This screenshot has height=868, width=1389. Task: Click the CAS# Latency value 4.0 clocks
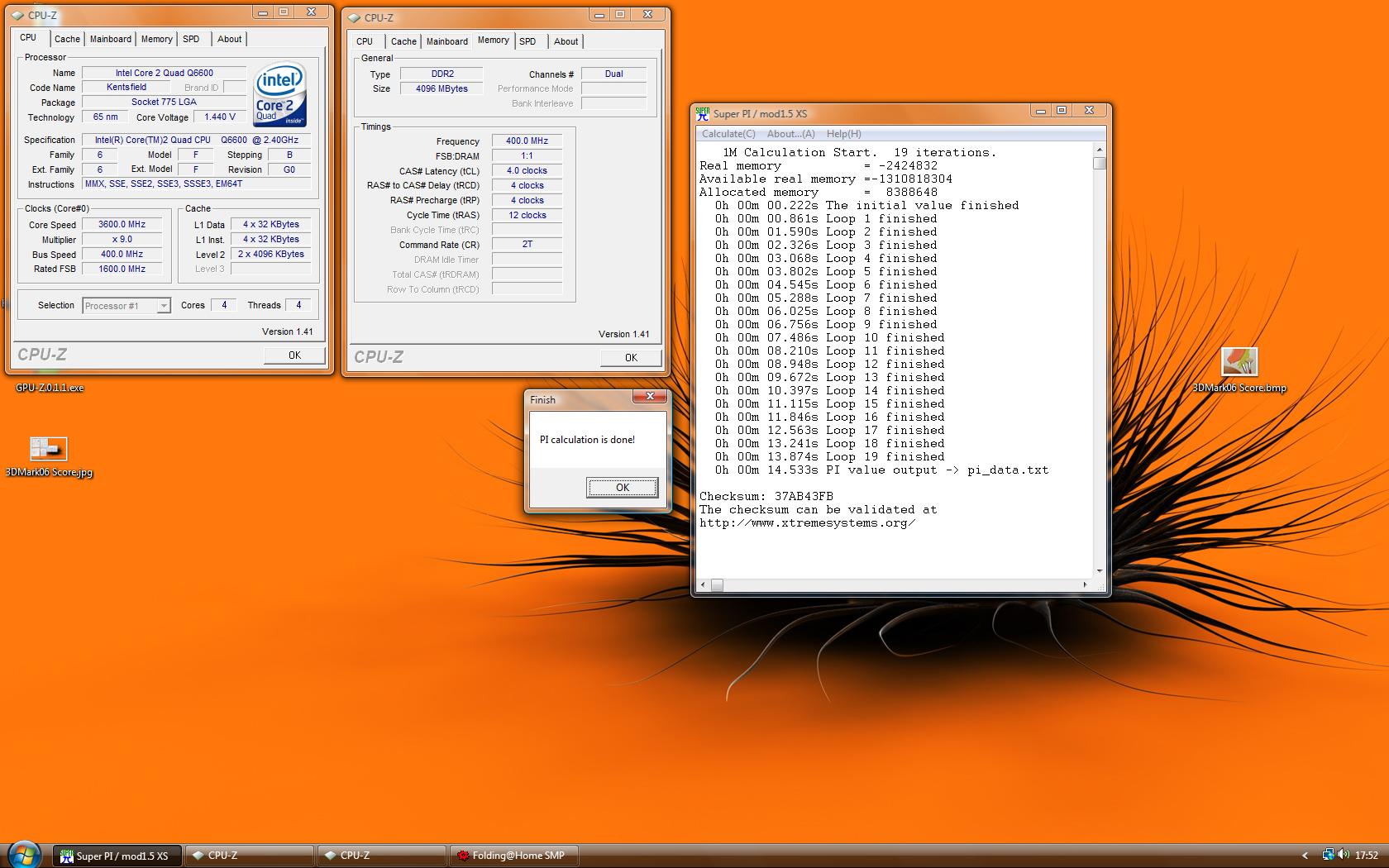coord(527,170)
